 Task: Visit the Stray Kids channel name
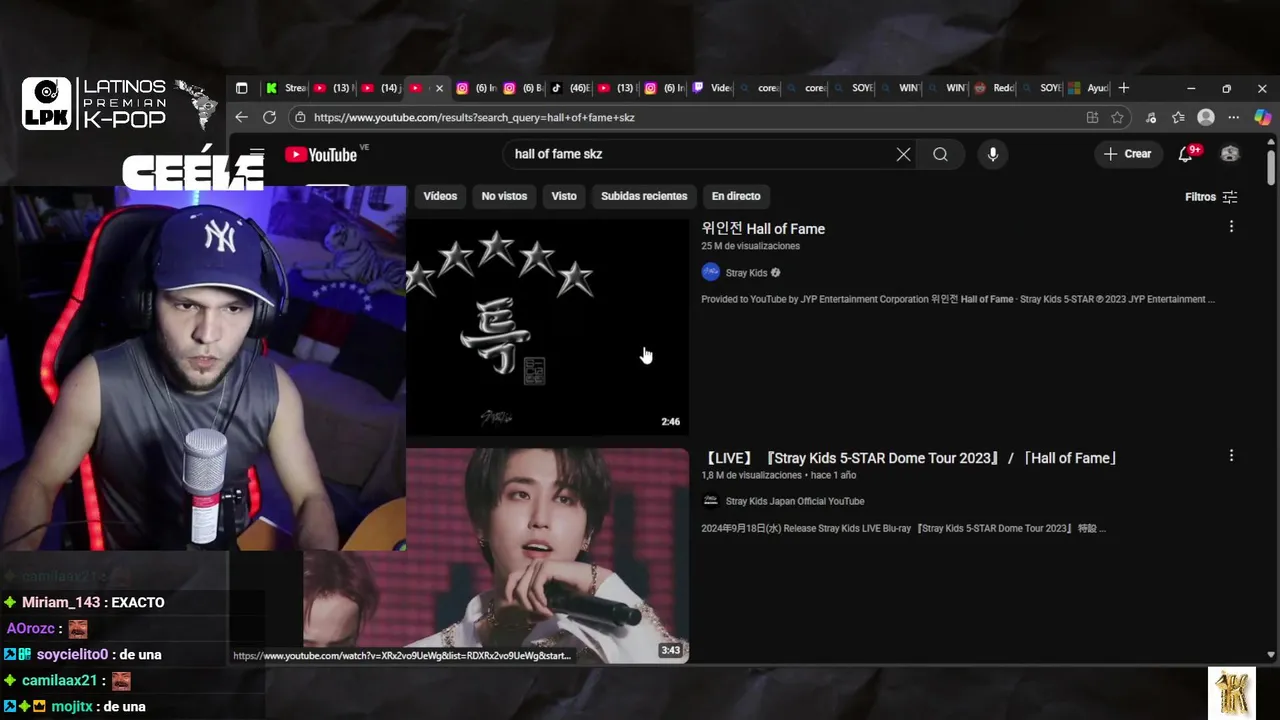746,273
